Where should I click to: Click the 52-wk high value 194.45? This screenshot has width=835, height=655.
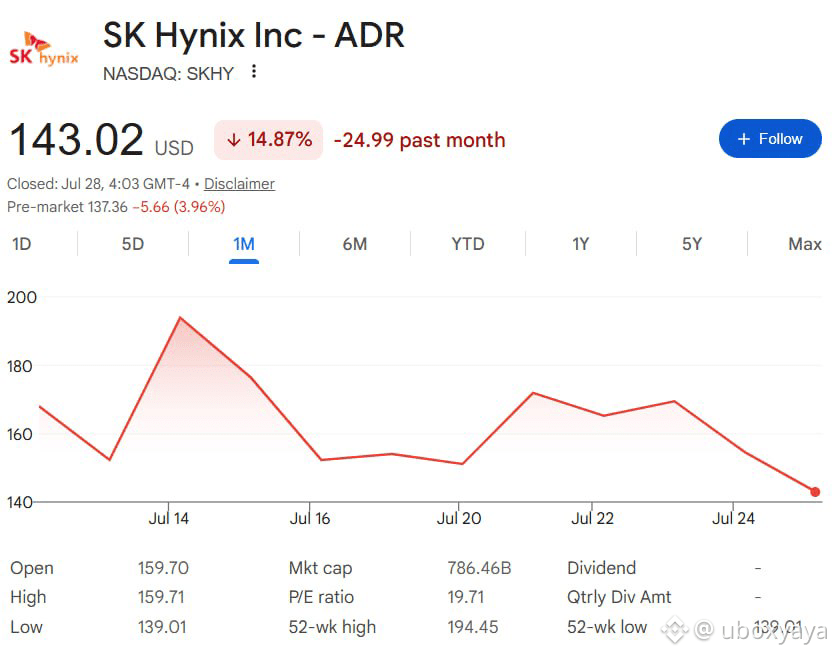pyautogui.click(x=472, y=627)
